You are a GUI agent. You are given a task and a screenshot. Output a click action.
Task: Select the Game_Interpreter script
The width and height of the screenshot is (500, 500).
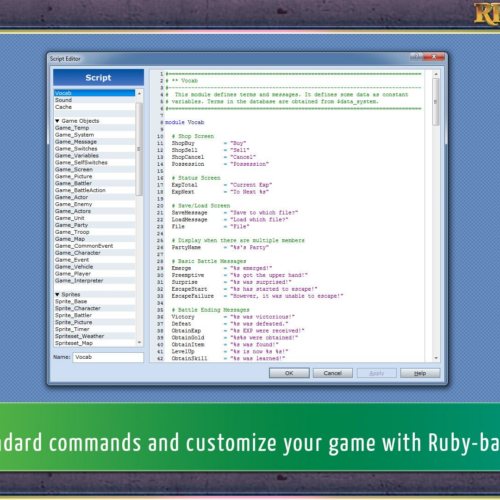(x=95, y=281)
